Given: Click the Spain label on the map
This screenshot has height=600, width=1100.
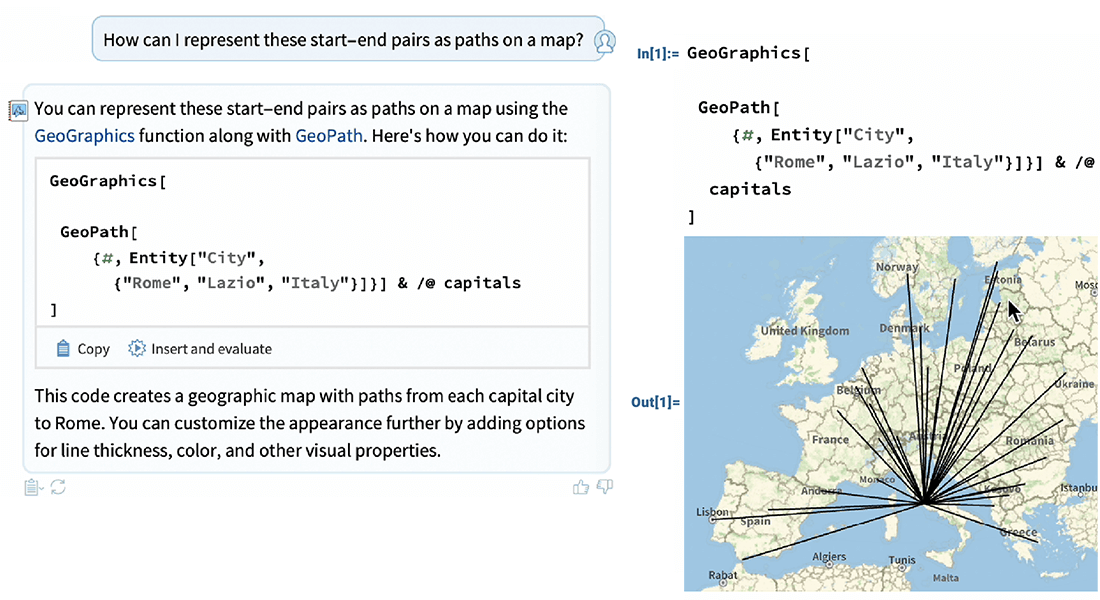Looking at the screenshot, I should tap(756, 521).
